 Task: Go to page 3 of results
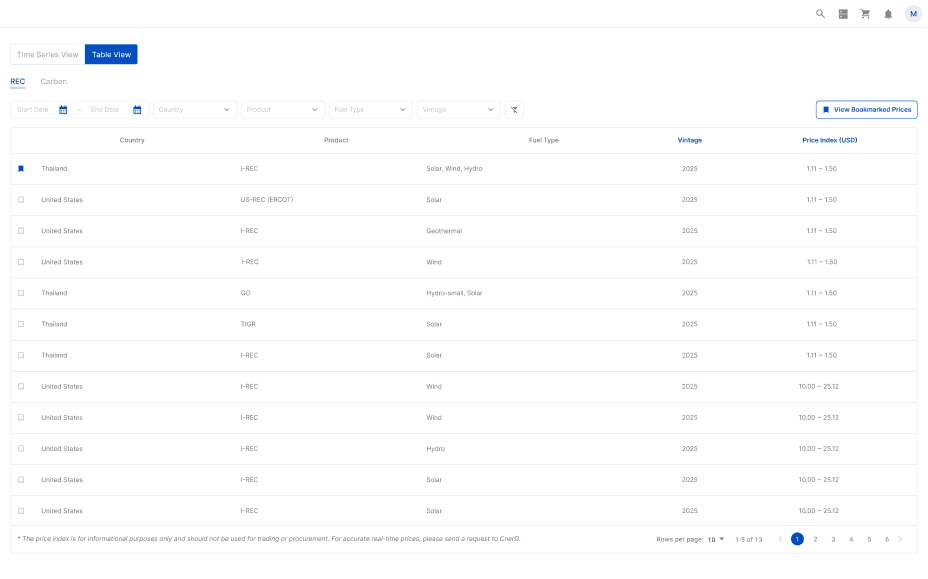tap(833, 539)
